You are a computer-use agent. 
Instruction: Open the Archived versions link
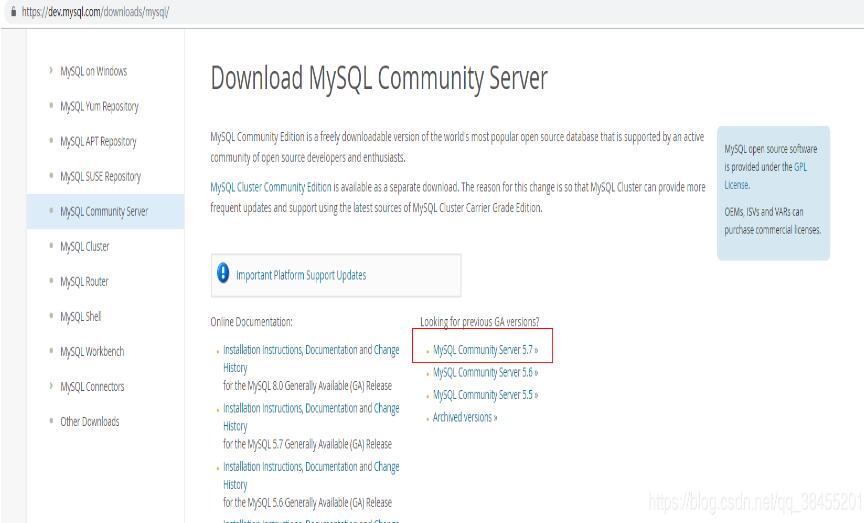pyautogui.click(x=464, y=417)
